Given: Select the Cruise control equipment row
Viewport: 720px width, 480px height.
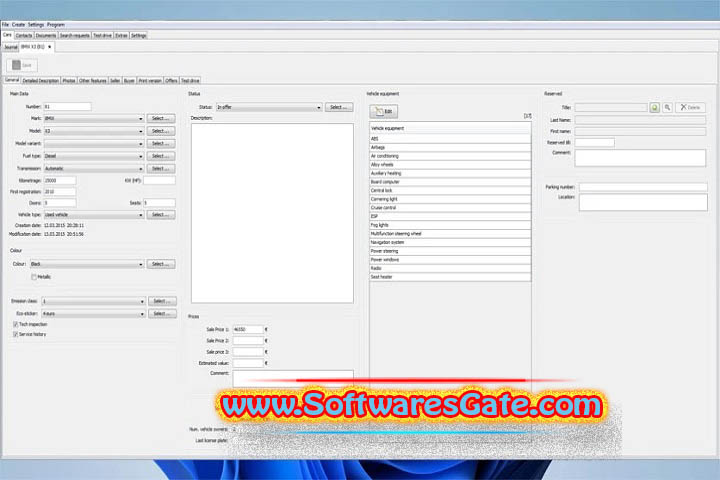Looking at the screenshot, I should click(x=450, y=208).
